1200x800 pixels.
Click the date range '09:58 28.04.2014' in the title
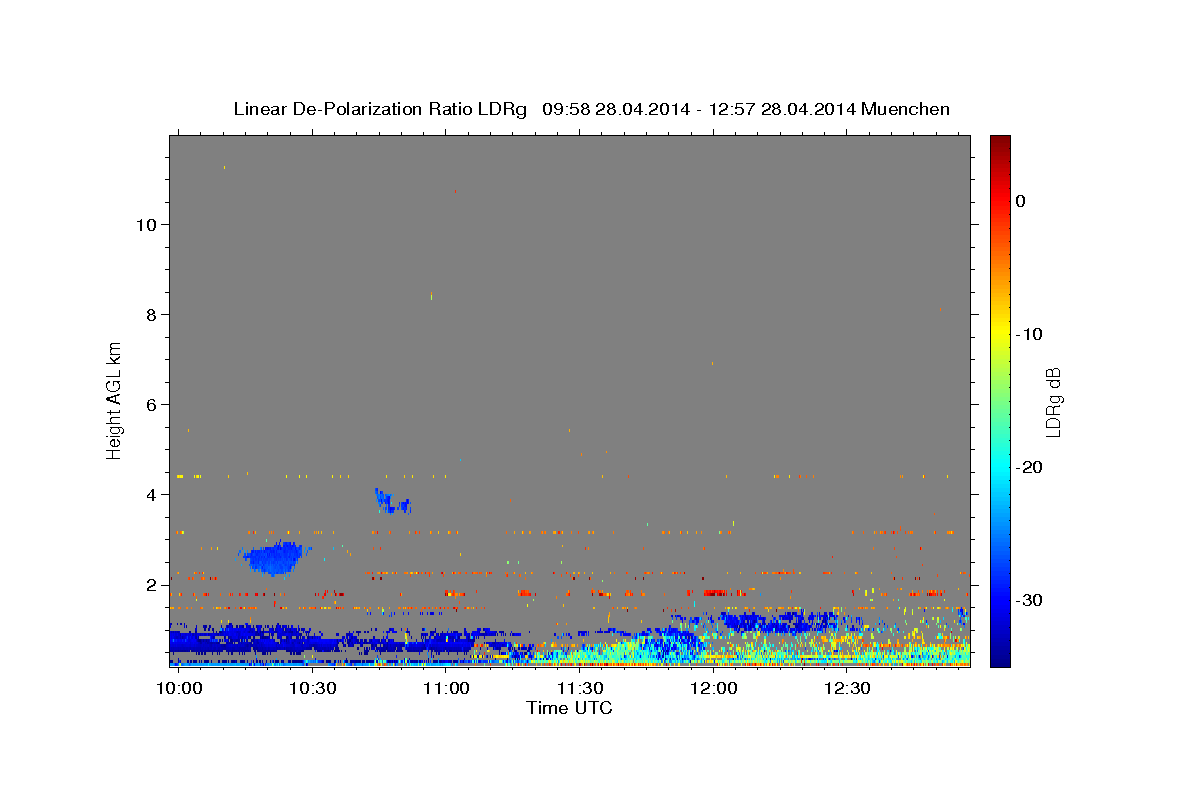(x=616, y=109)
